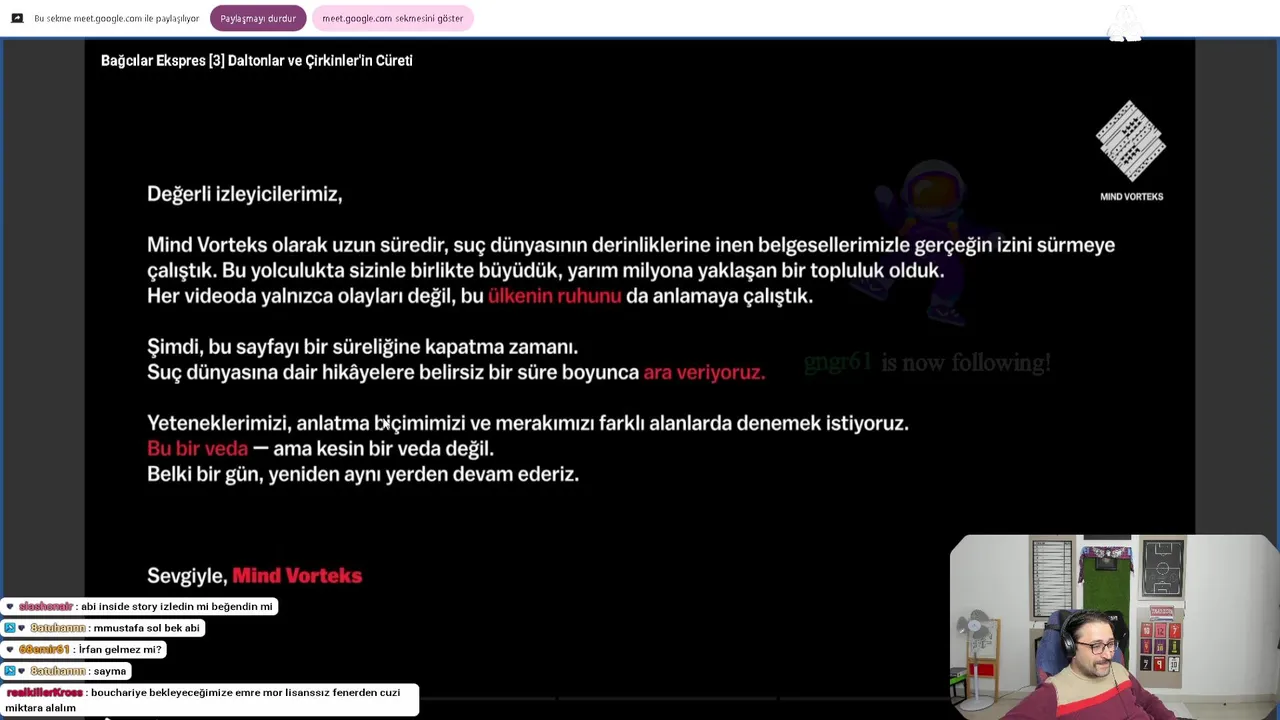
Task: Click username realkillerKross in the chat overlay
Action: (x=44, y=692)
